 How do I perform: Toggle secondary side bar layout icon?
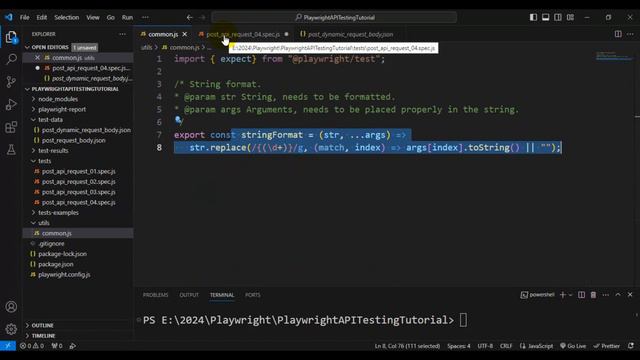pyautogui.click(x=558, y=17)
